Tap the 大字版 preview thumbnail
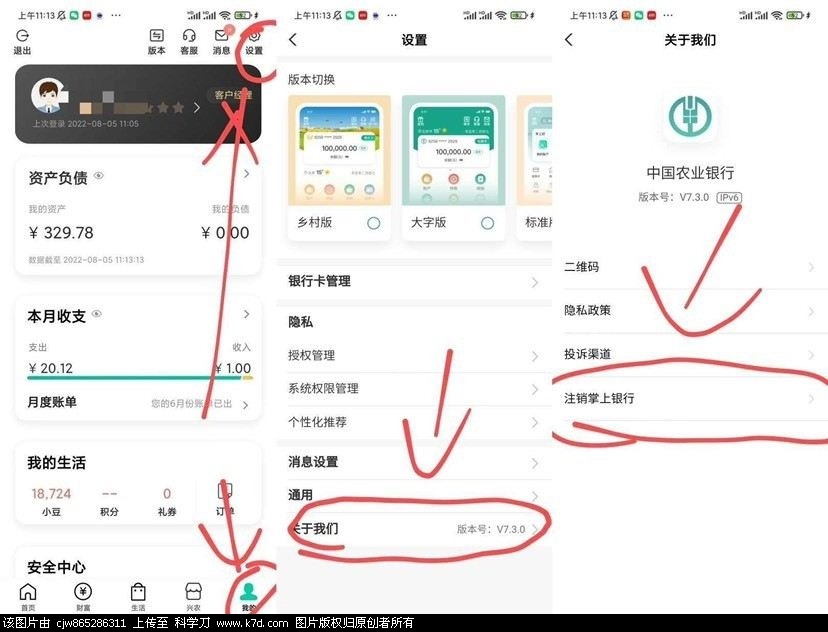The width and height of the screenshot is (828, 632). pos(454,150)
